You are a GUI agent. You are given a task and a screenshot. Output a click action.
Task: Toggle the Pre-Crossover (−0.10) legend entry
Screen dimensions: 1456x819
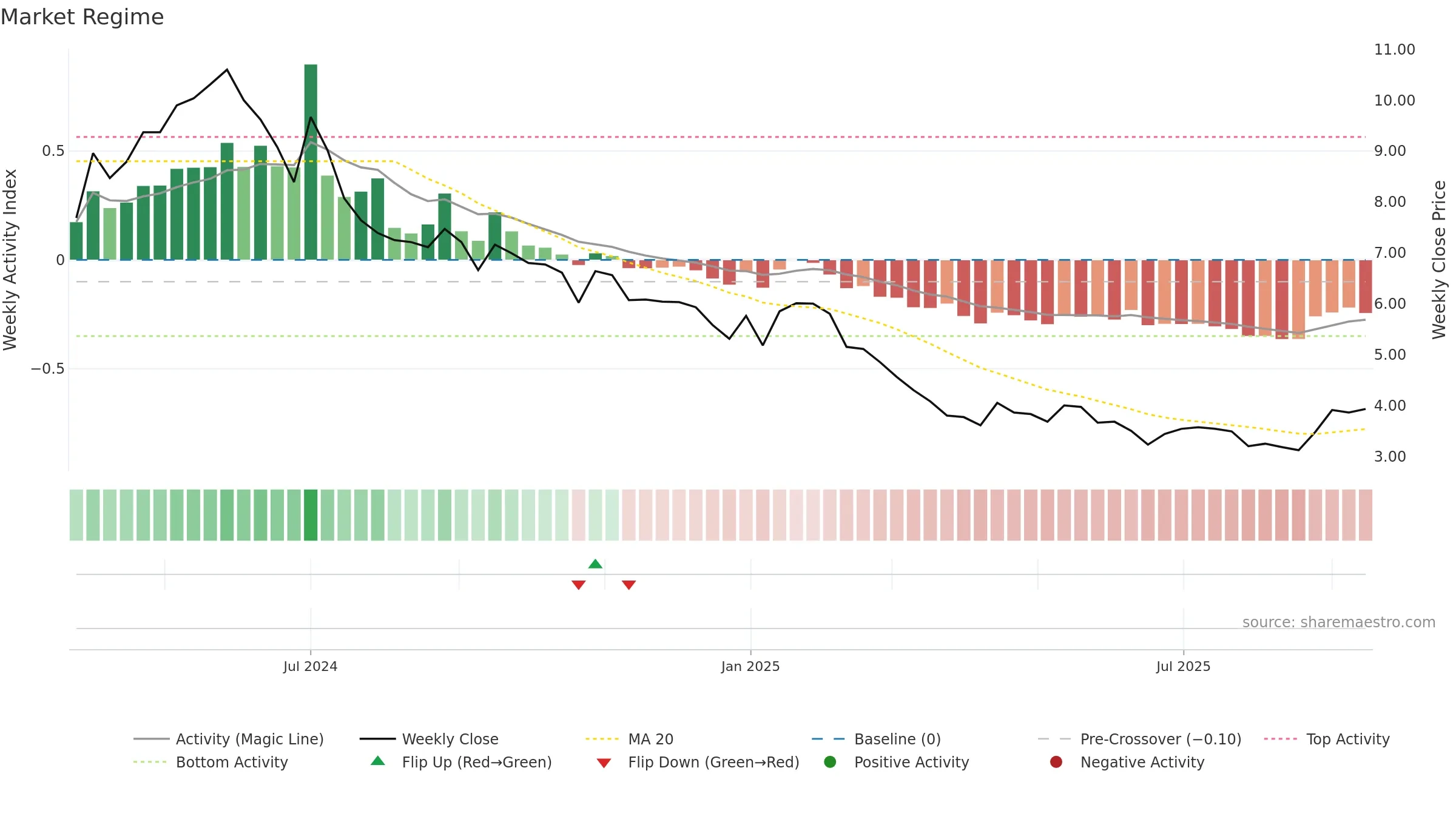(1139, 739)
